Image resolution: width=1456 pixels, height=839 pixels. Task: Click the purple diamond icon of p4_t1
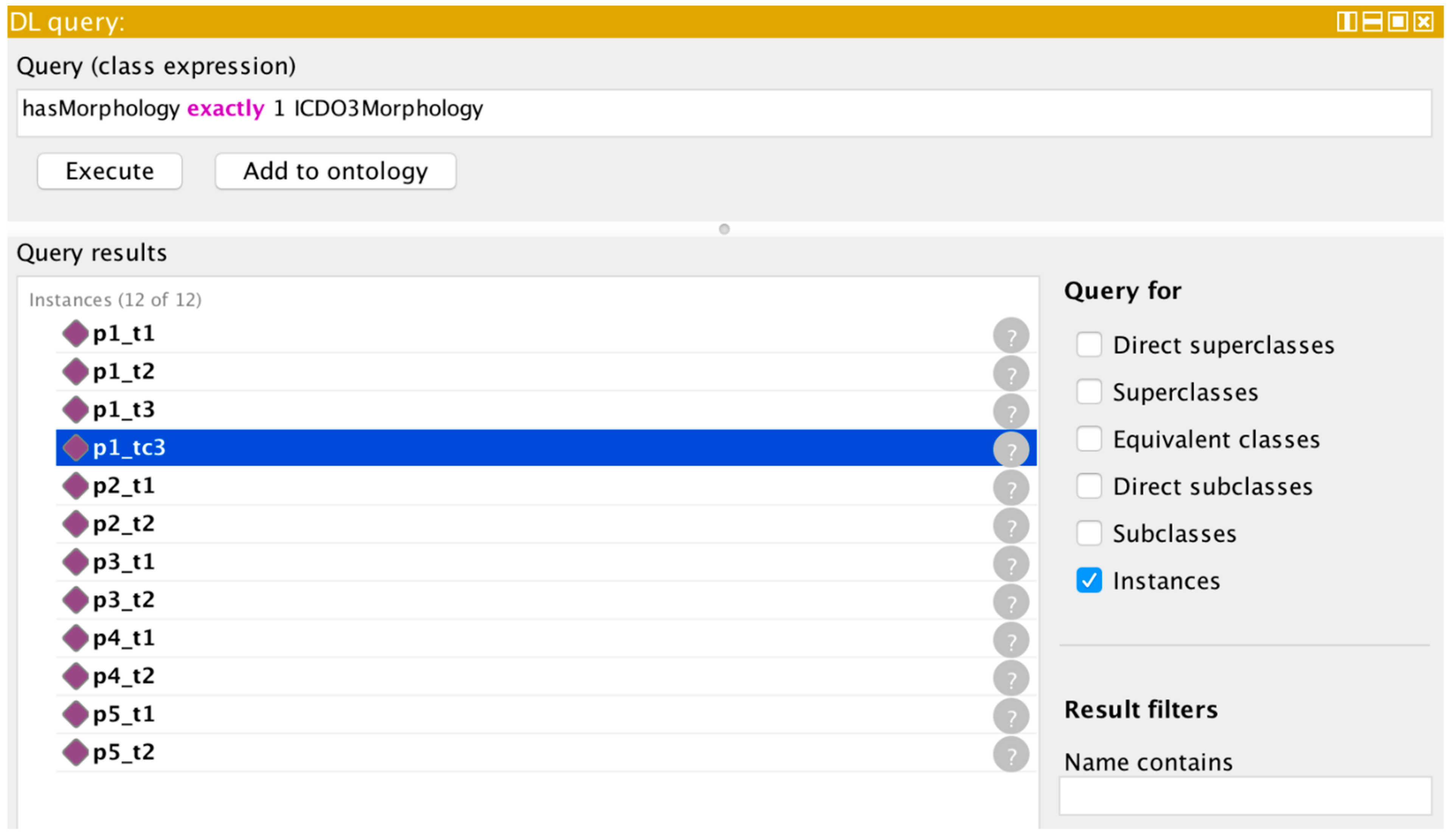(x=76, y=638)
